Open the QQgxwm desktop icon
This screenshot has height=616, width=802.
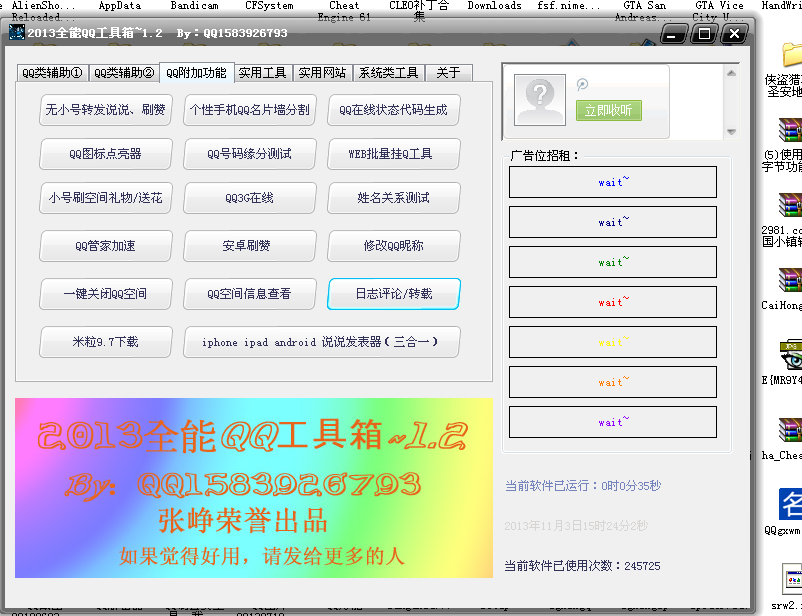point(790,504)
